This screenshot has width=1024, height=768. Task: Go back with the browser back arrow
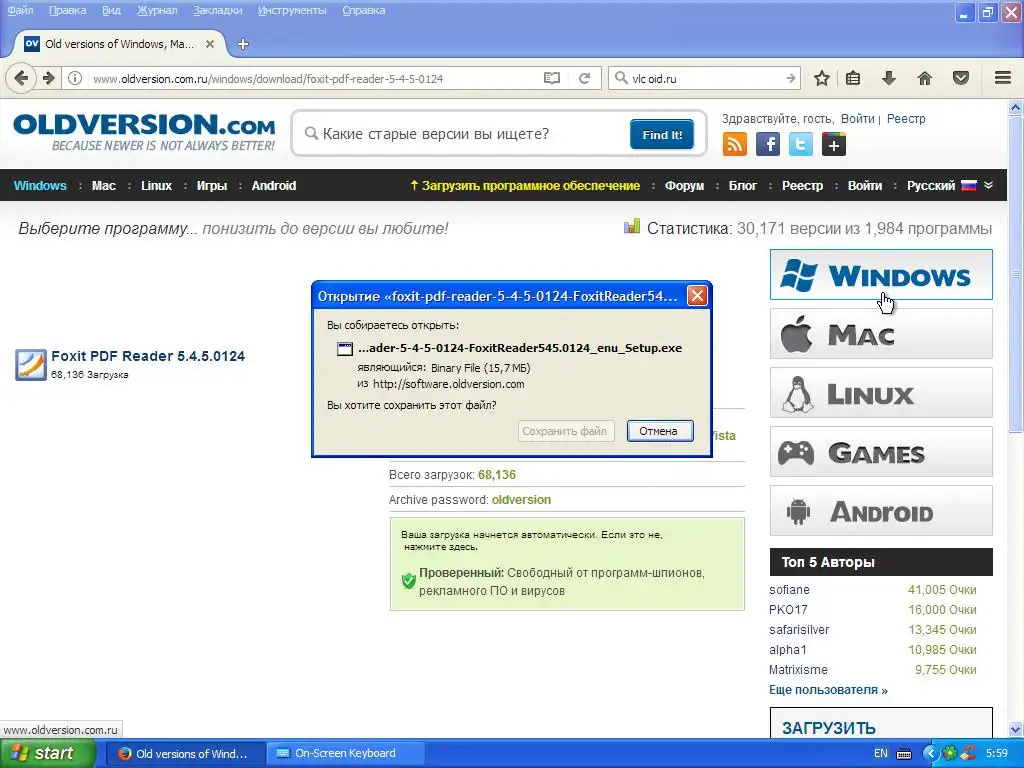point(21,78)
